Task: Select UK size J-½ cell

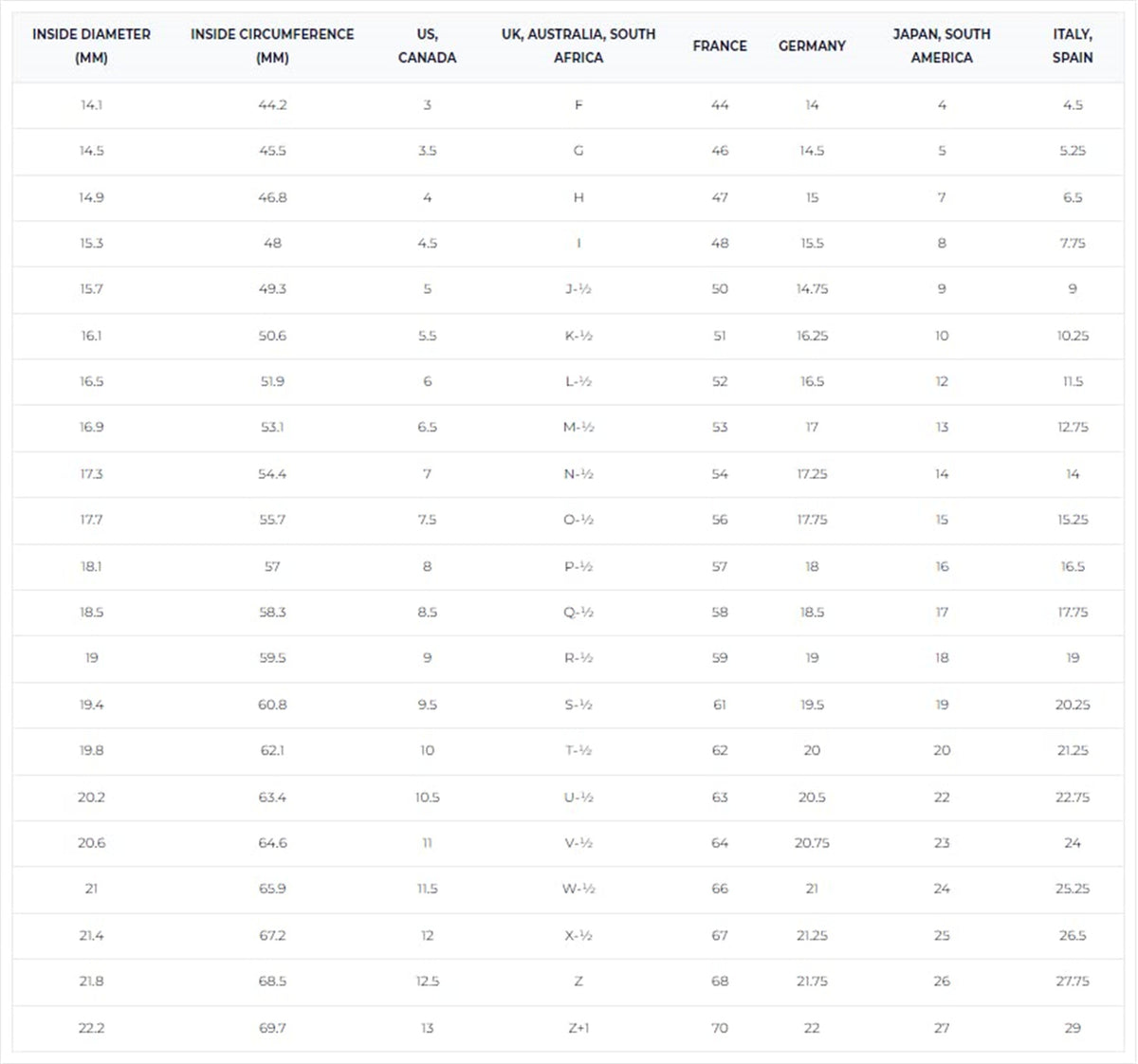Action: 578,289
